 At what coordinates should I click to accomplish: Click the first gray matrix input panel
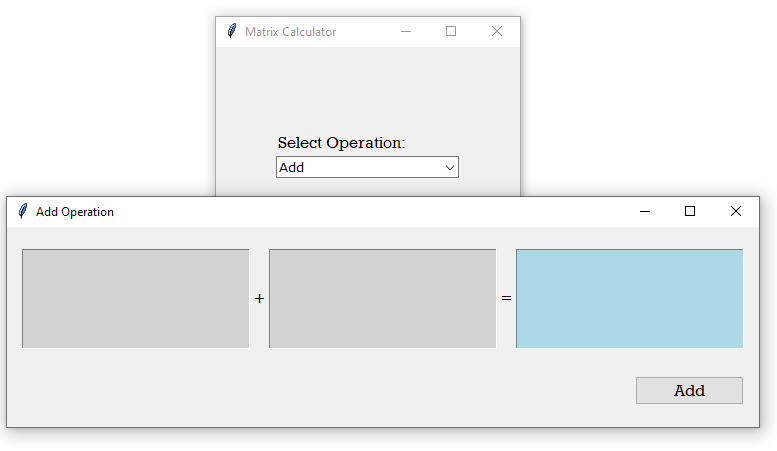pyautogui.click(x=136, y=299)
